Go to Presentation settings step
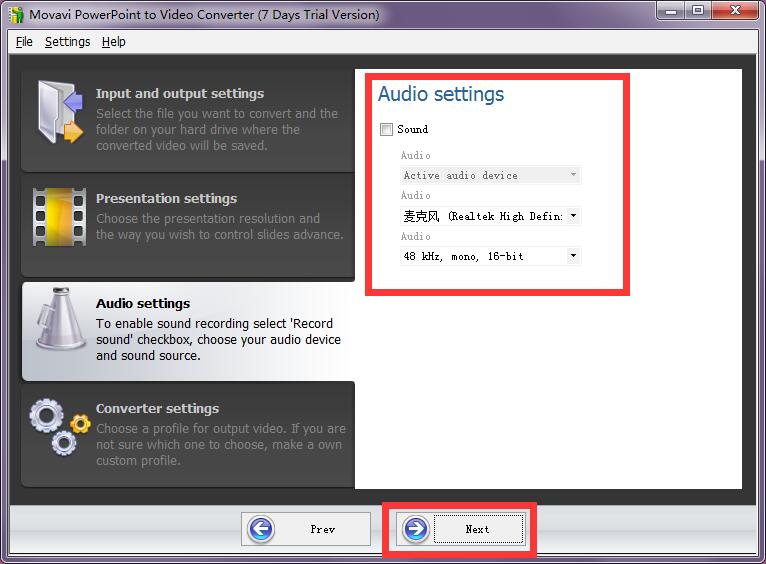The width and height of the screenshot is (766, 564). tap(188, 225)
